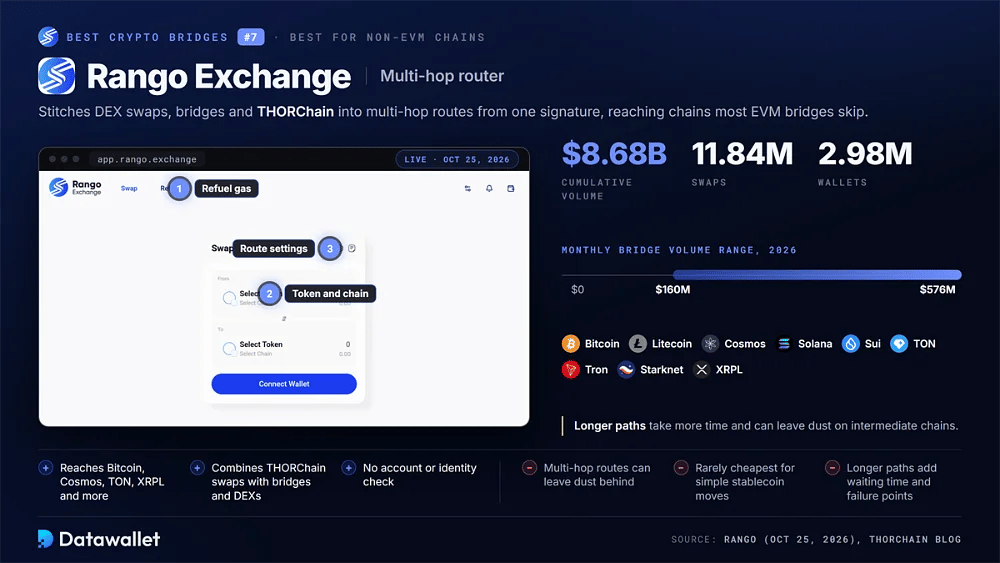Click the '$8.68B' cumulative volume figure
The width and height of the screenshot is (1000, 563).
coord(614,154)
